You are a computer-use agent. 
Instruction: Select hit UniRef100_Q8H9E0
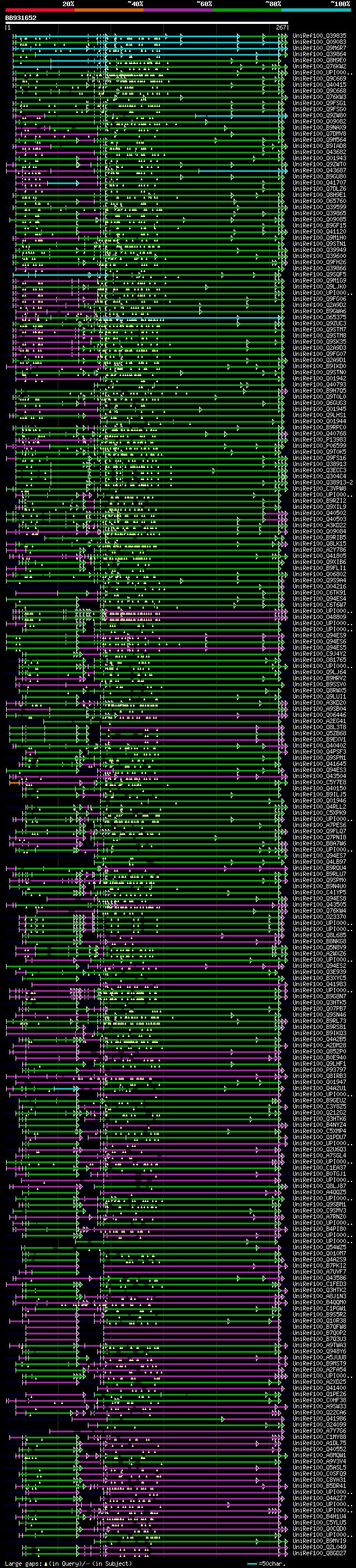[x=319, y=60]
